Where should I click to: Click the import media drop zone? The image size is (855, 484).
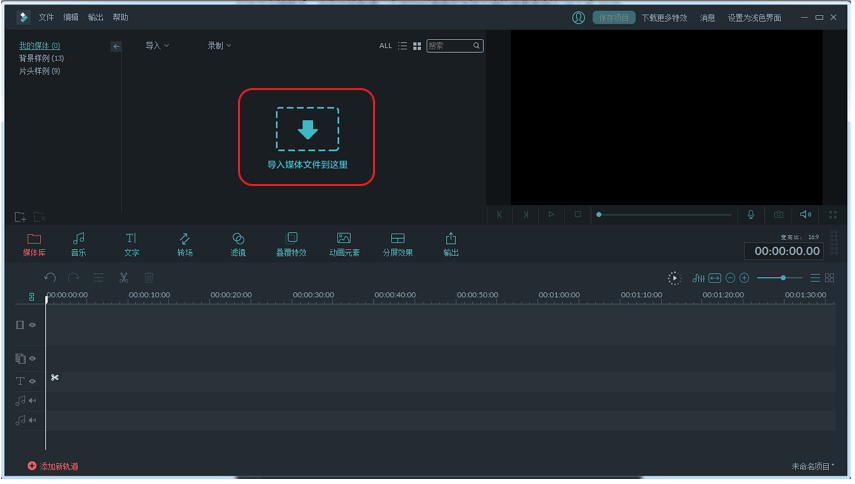click(x=307, y=137)
